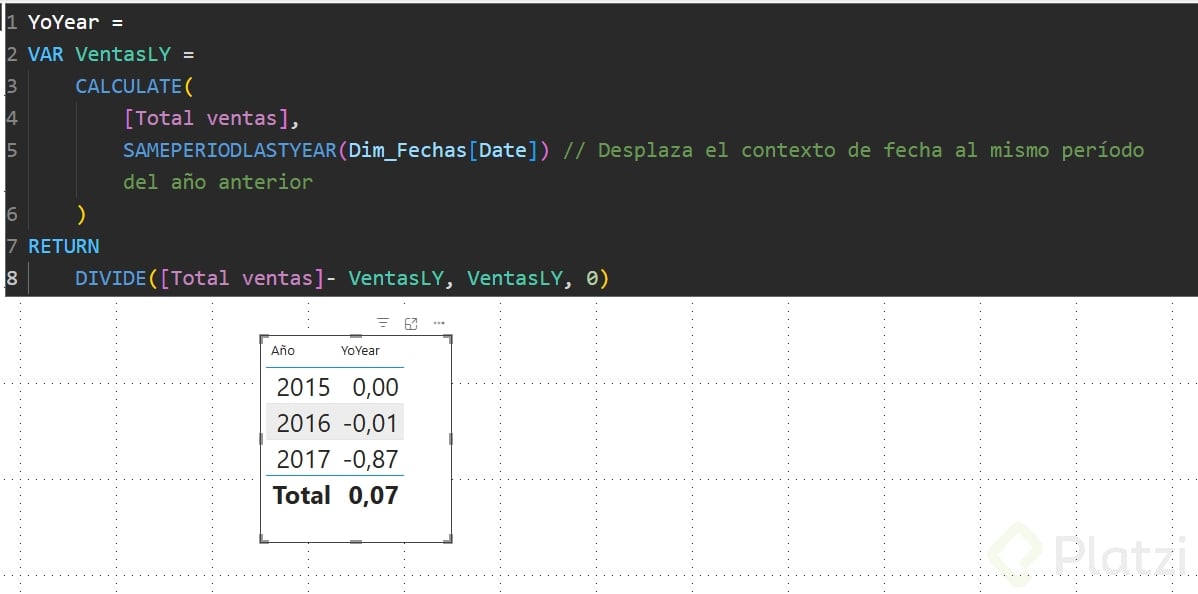Sort by the YoYear column header
The width and height of the screenshot is (1198, 594).
pyautogui.click(x=361, y=351)
